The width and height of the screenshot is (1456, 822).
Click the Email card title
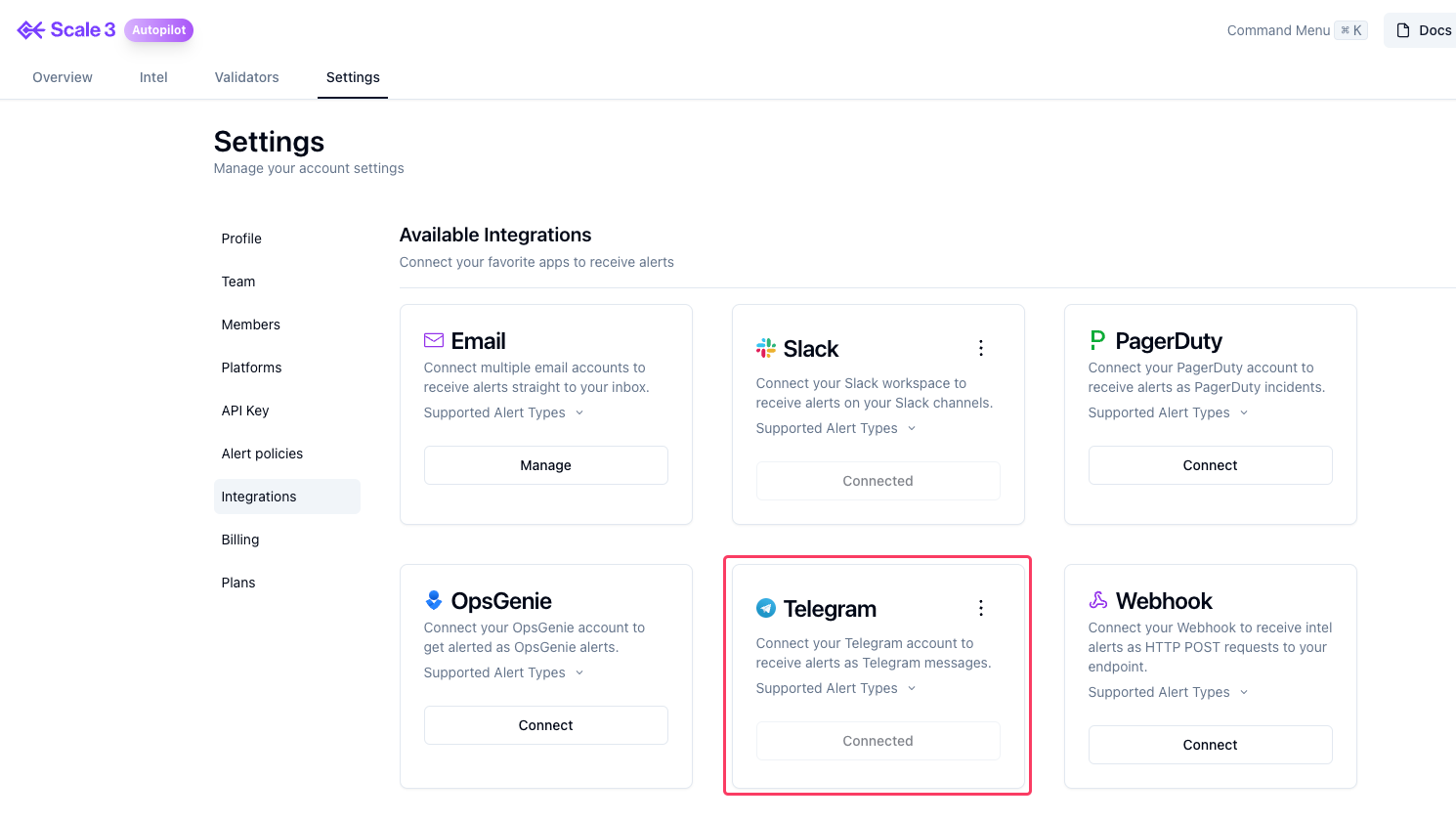[x=478, y=341]
